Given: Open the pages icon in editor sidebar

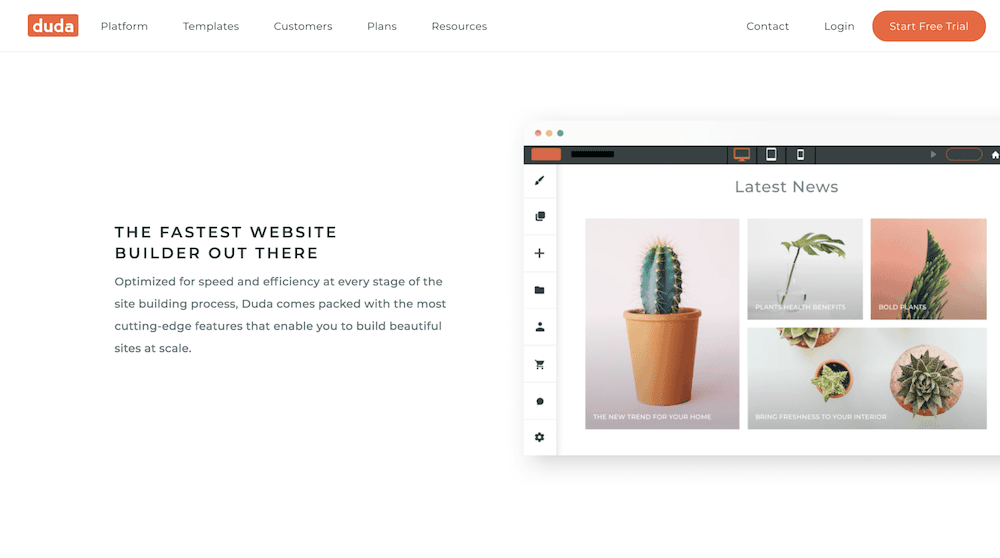Looking at the screenshot, I should 540,217.
